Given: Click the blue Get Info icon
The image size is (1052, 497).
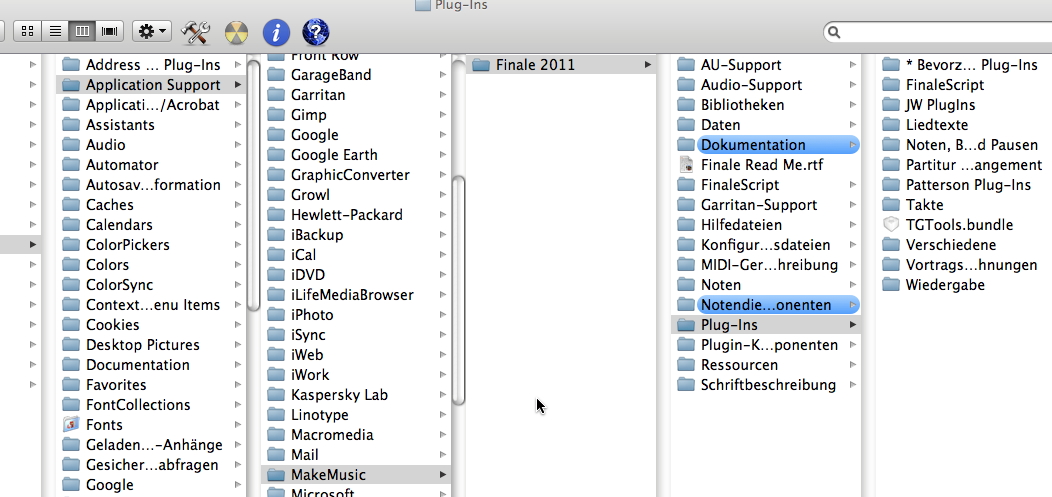Looking at the screenshot, I should (x=276, y=32).
